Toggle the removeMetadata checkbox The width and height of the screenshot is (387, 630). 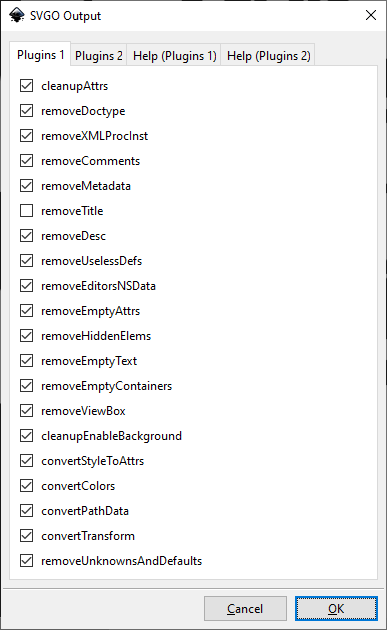point(27,186)
